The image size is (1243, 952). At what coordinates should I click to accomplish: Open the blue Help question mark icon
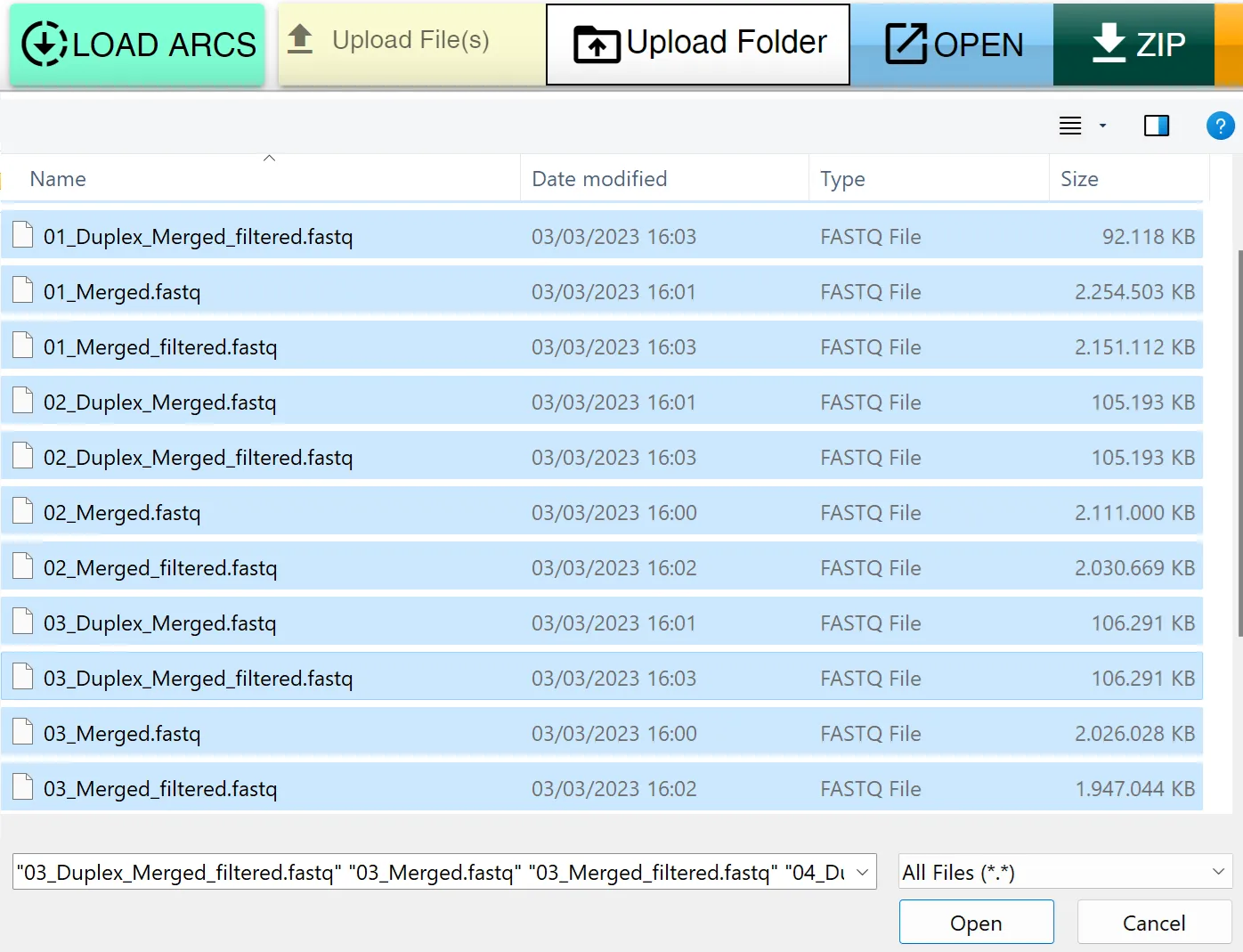click(1219, 126)
